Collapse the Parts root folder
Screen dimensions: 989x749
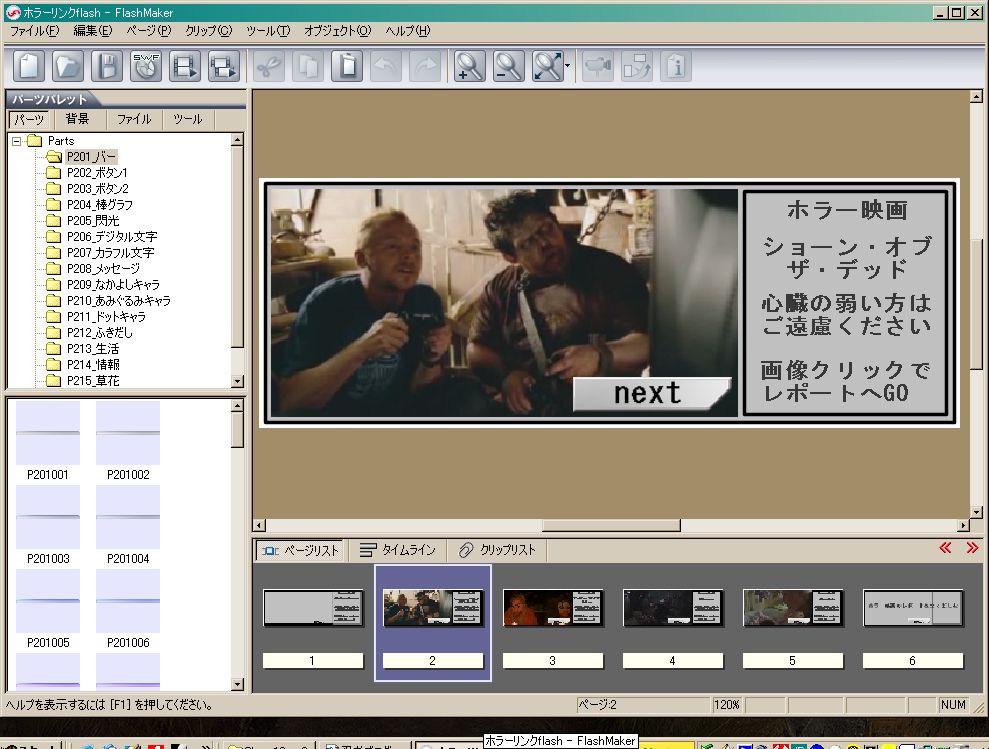point(17,141)
